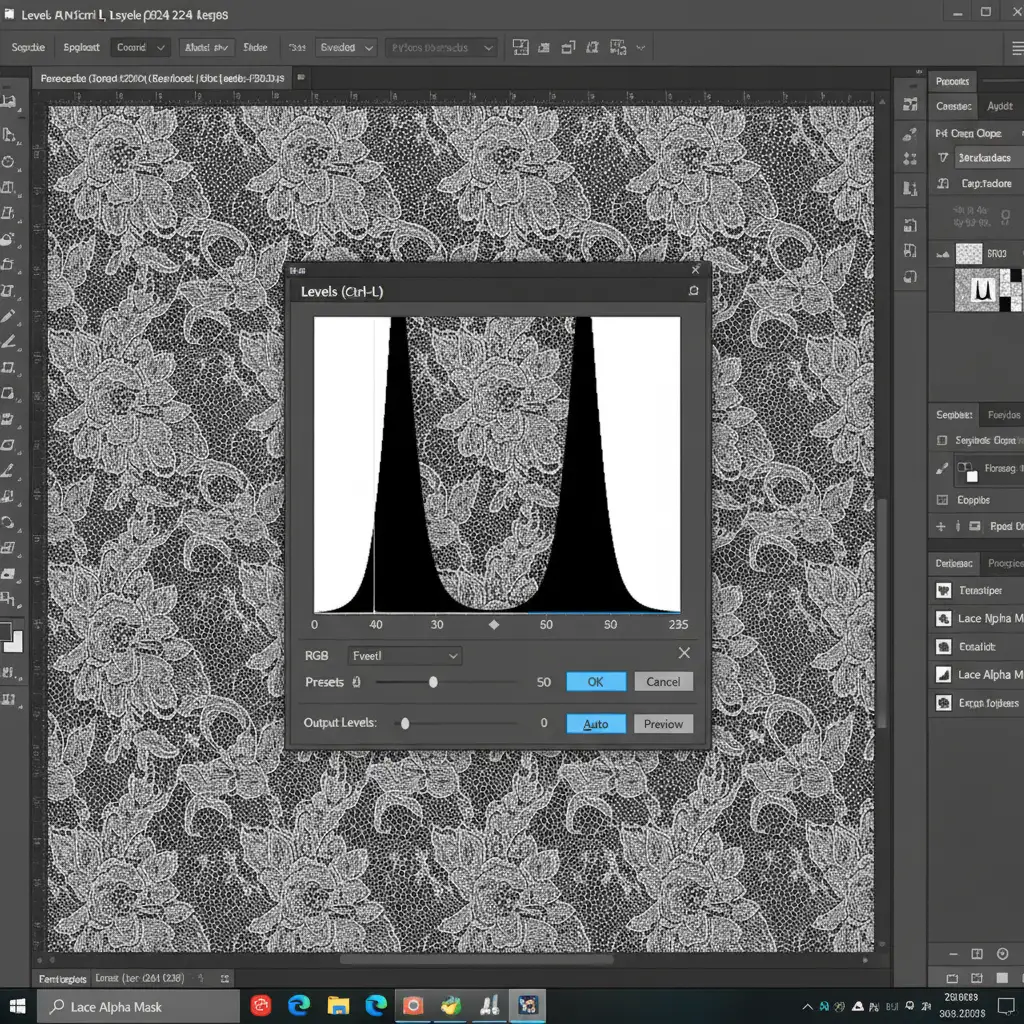This screenshot has height=1024, width=1024.
Task: Click the brush icon in Foeydos panel
Action: [941, 468]
